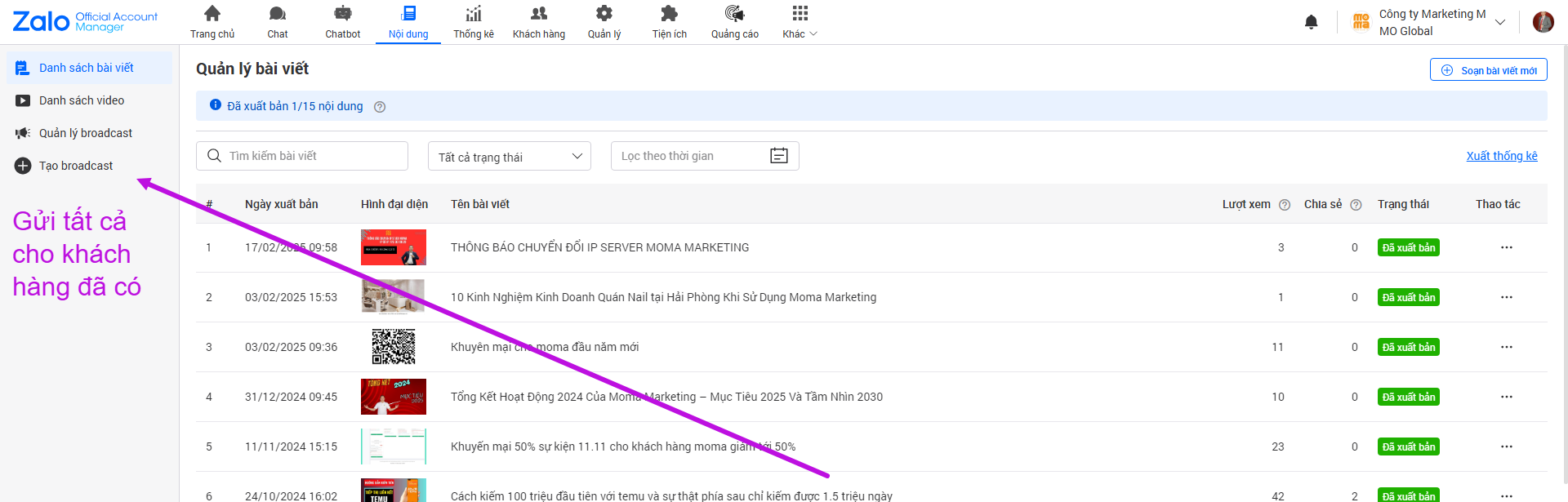Open more actions for THÔNG BÁO CHUYỂN ĐỔI row
Viewport: 1568px width, 502px height.
coord(1507,247)
